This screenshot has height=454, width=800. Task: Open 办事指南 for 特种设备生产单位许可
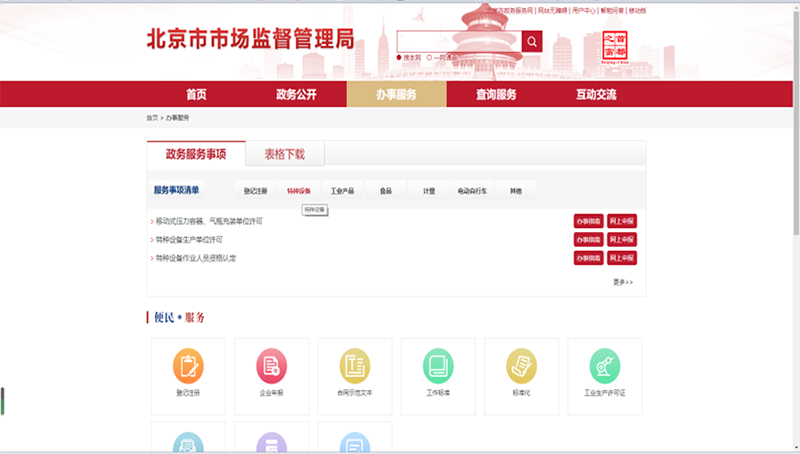coord(588,240)
